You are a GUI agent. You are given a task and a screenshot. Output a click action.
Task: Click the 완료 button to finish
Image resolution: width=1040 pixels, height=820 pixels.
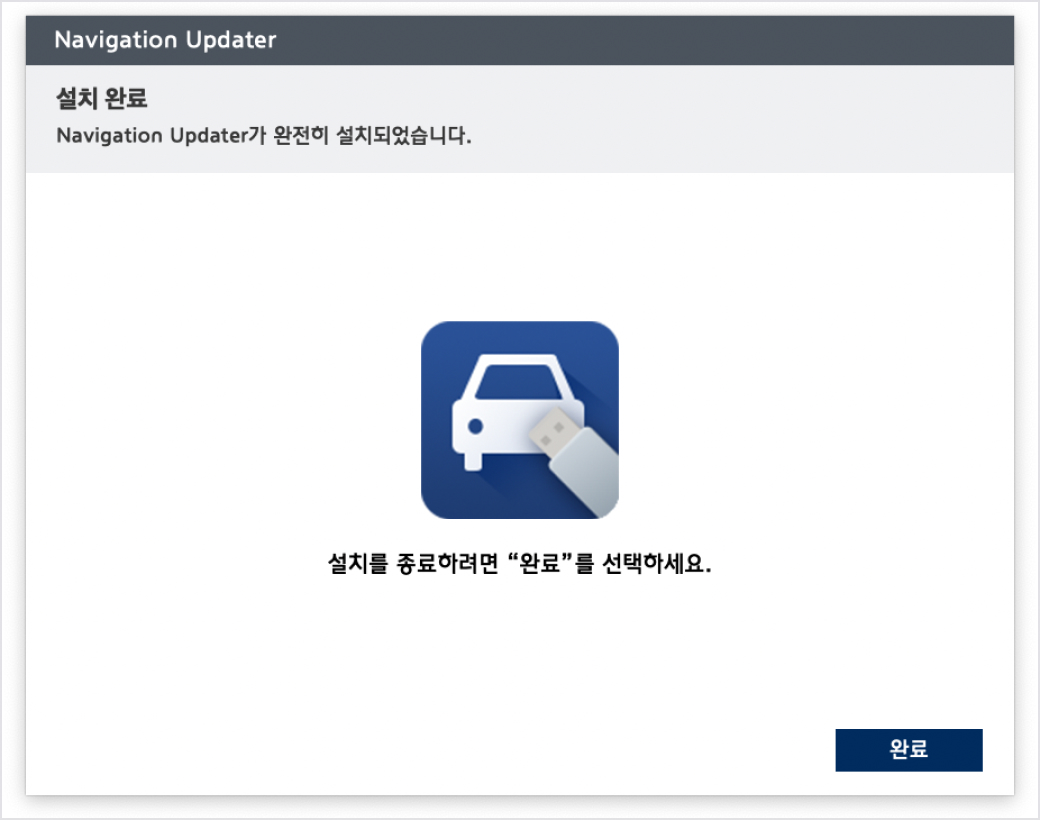point(908,750)
